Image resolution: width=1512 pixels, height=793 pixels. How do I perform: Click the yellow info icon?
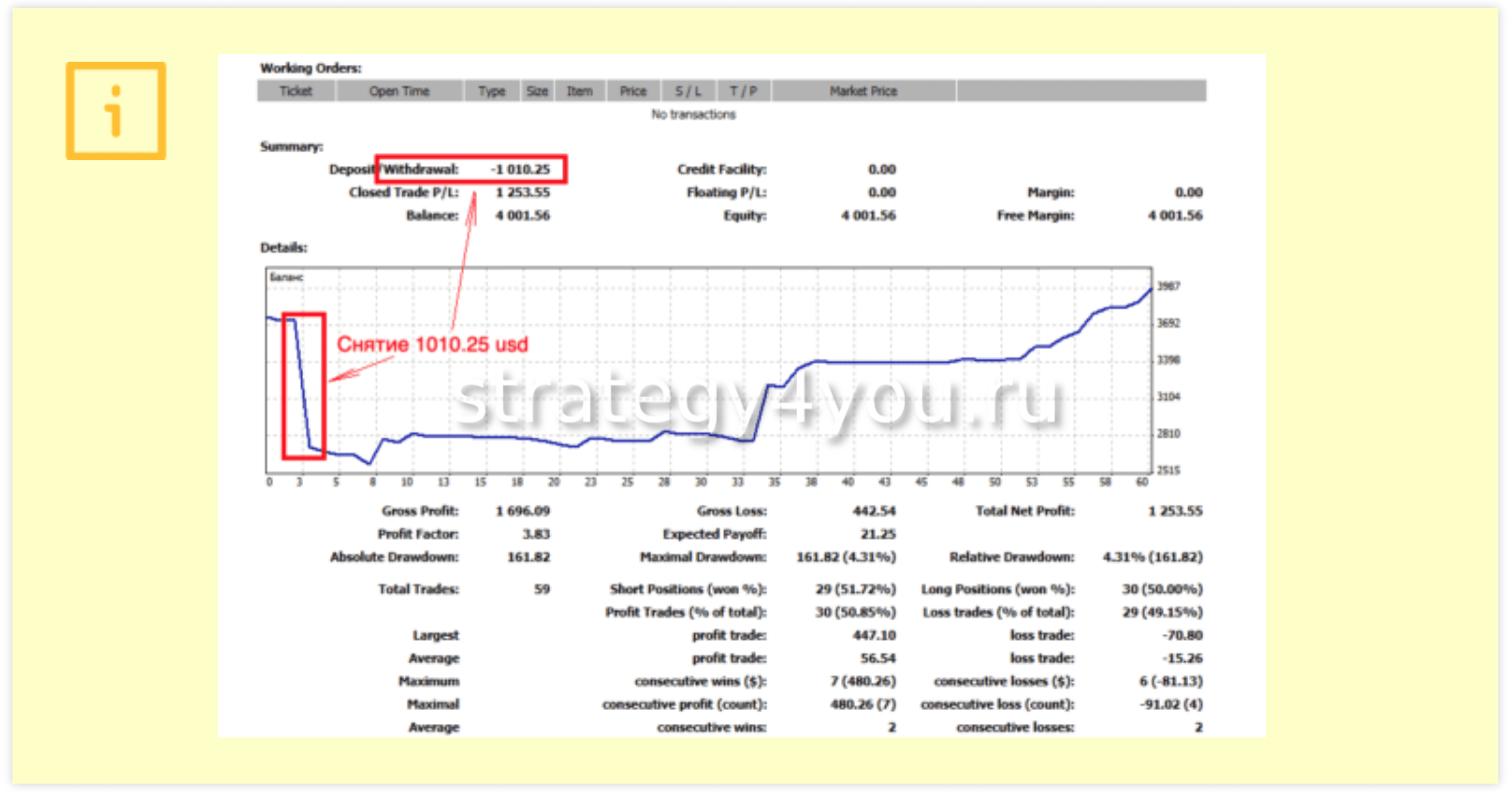(116, 111)
